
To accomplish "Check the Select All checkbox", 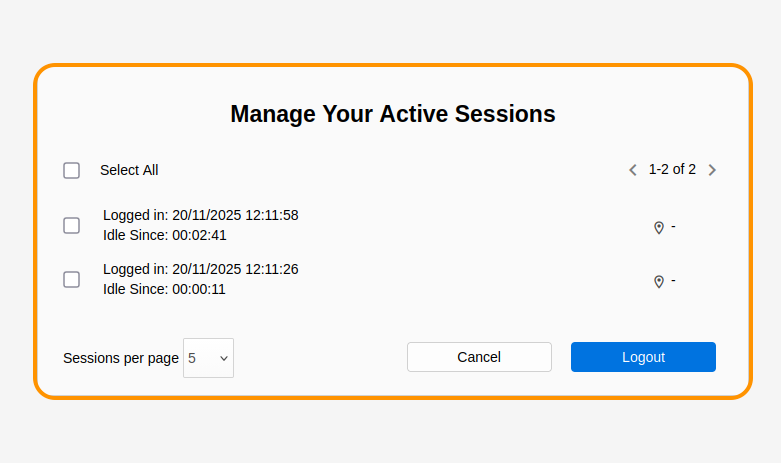I will [x=72, y=170].
